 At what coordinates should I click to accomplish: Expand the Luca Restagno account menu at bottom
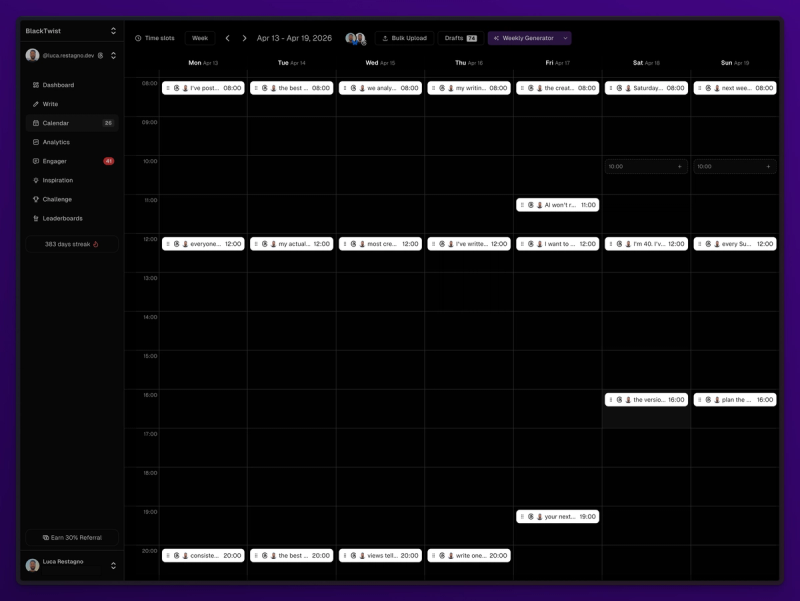point(112,562)
